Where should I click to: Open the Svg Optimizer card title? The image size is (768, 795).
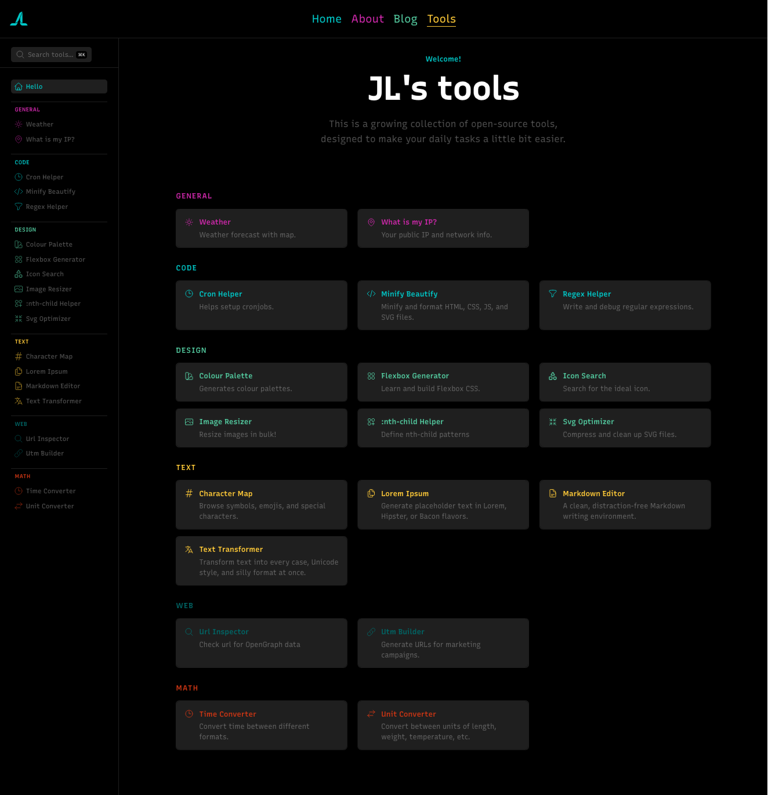click(588, 421)
